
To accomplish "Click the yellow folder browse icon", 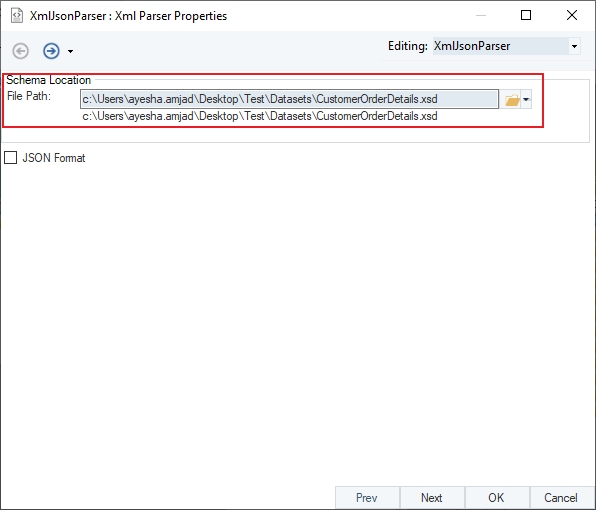I will tap(512, 100).
